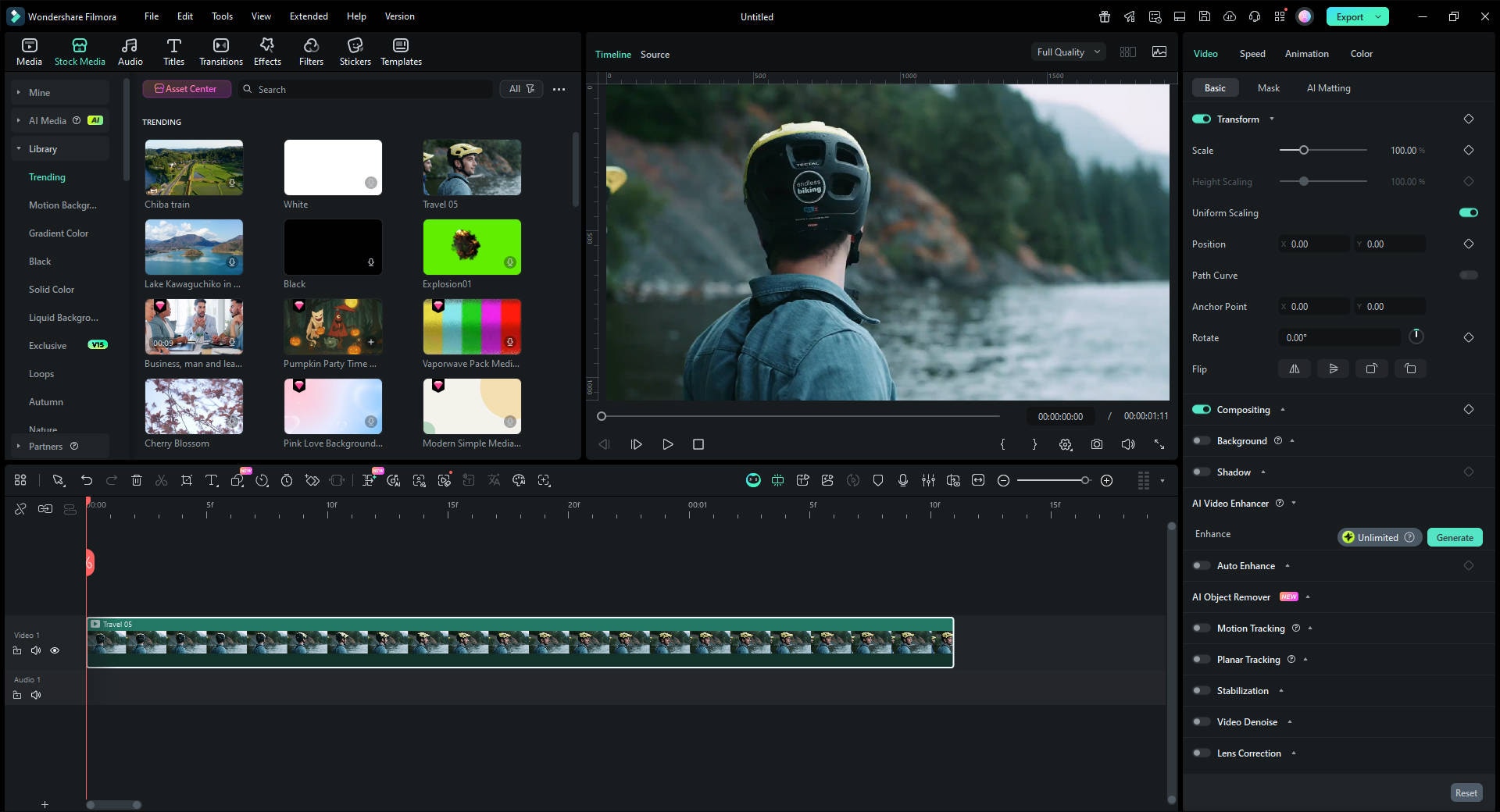Click the Undo icon
1500x812 pixels.
point(87,480)
